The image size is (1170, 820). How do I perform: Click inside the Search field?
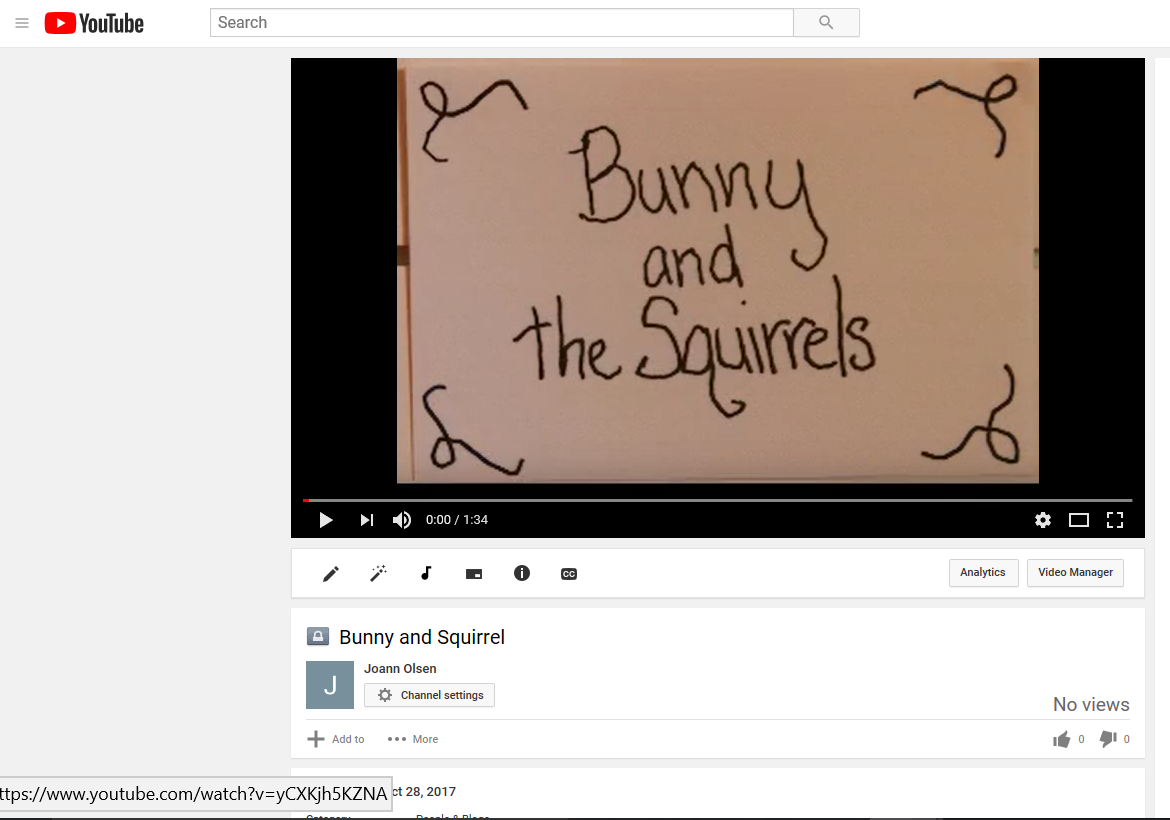point(500,22)
